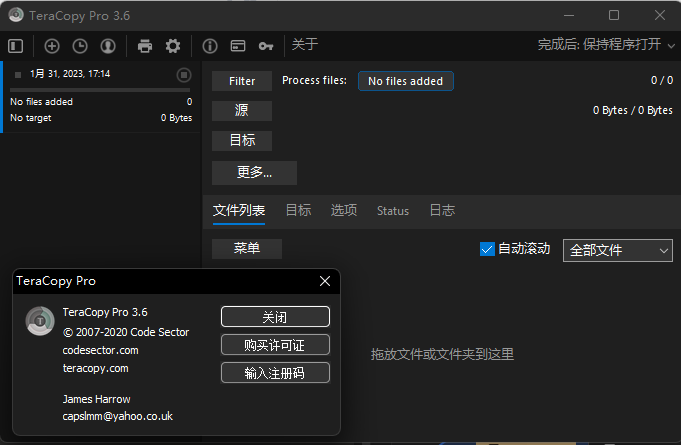Uncheck the 自动滚动 checkbox
This screenshot has height=445, width=681.
pyautogui.click(x=487, y=249)
